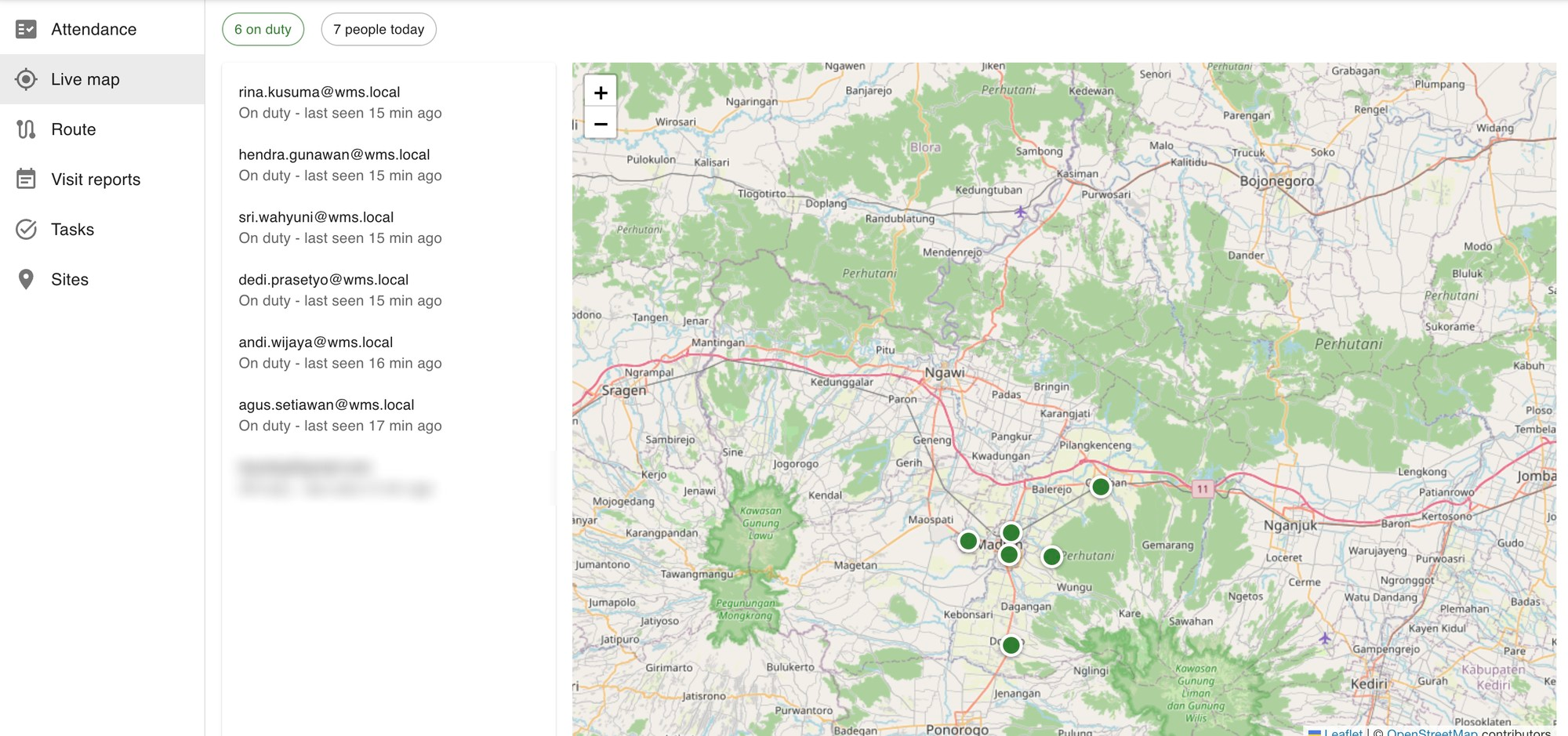Click the Route path icon

[26, 129]
